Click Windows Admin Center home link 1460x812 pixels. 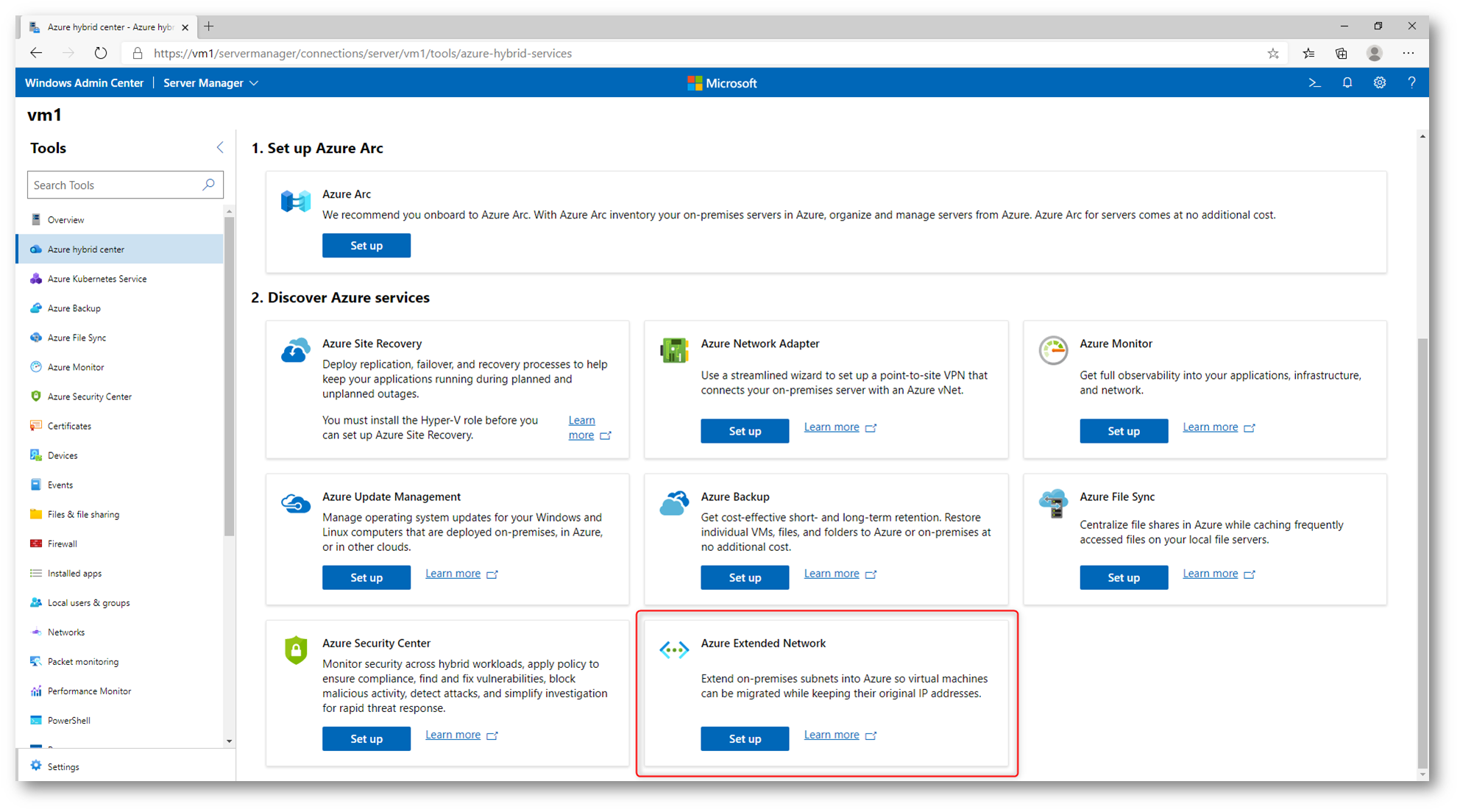[x=84, y=83]
